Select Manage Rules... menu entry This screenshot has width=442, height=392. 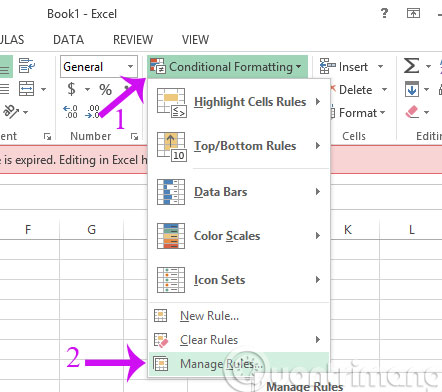(239, 364)
